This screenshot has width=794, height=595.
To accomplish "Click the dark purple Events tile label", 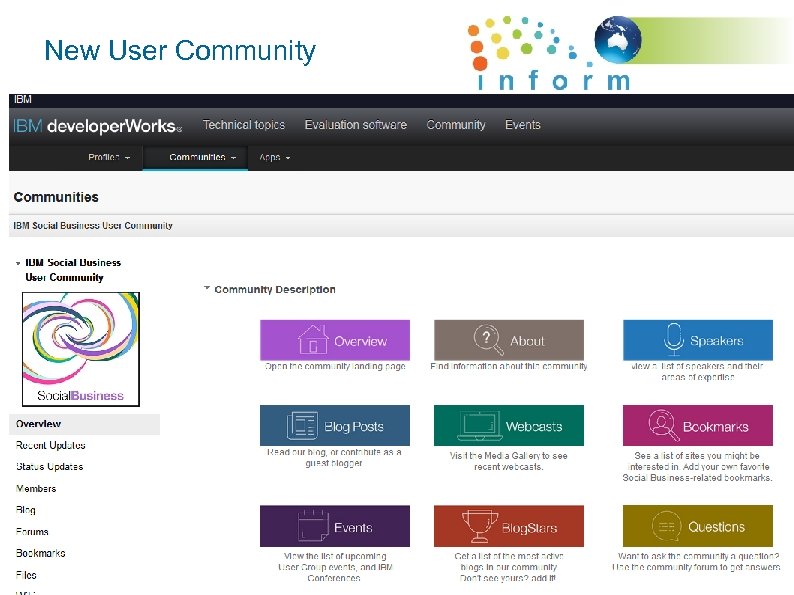I will [x=353, y=528].
